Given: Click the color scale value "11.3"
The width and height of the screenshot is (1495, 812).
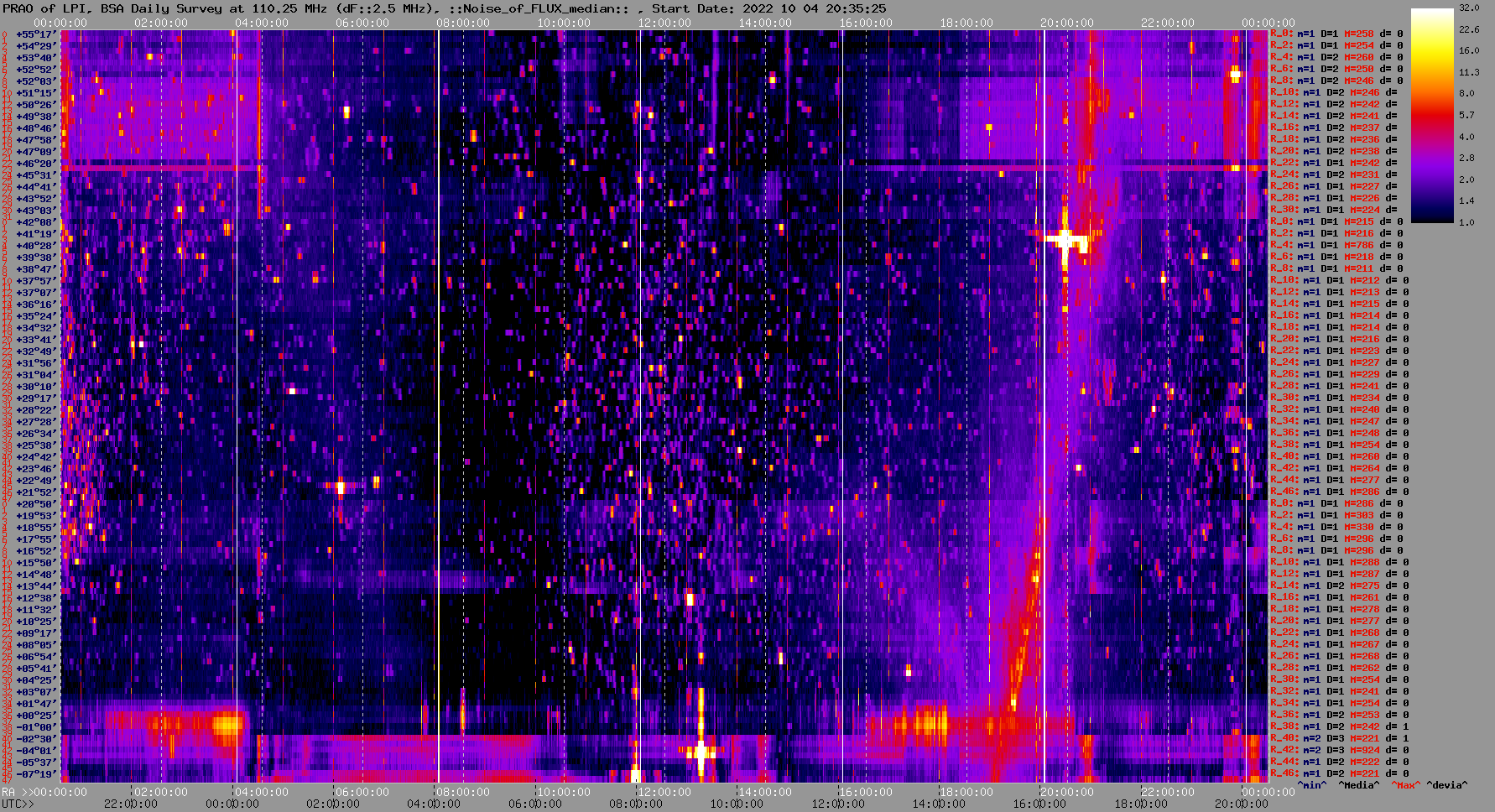Looking at the screenshot, I should tap(1469, 72).
